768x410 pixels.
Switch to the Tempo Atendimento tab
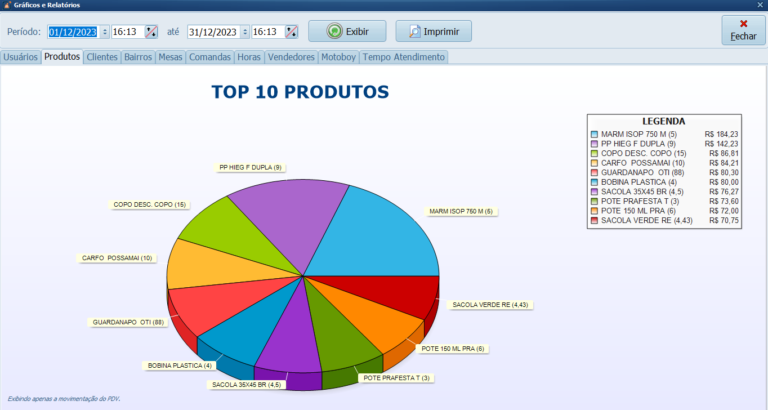pos(404,57)
